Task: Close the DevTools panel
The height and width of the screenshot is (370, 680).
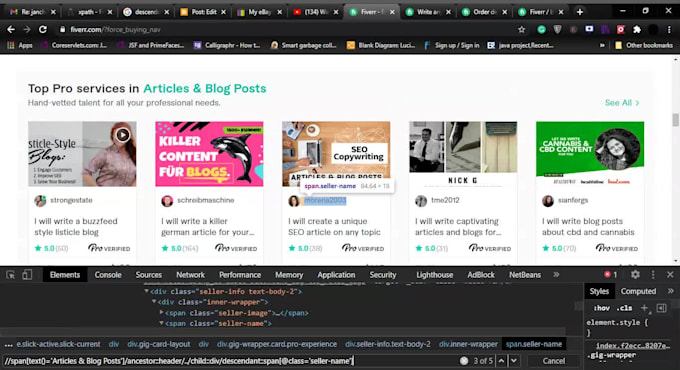Action: tap(670, 275)
